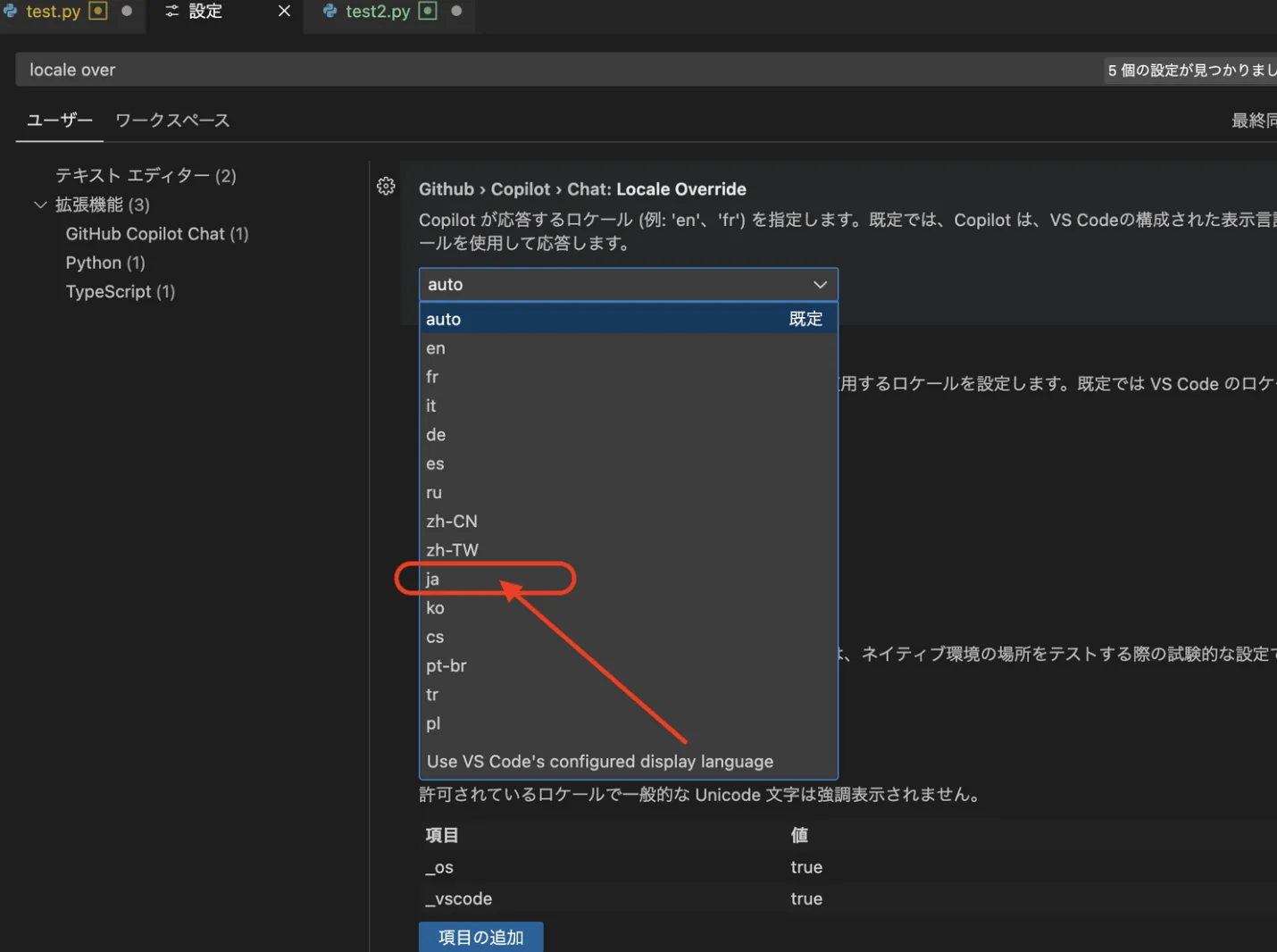Select テキスト エディター (2) in settings tree
1277x952 pixels.
[146, 176]
